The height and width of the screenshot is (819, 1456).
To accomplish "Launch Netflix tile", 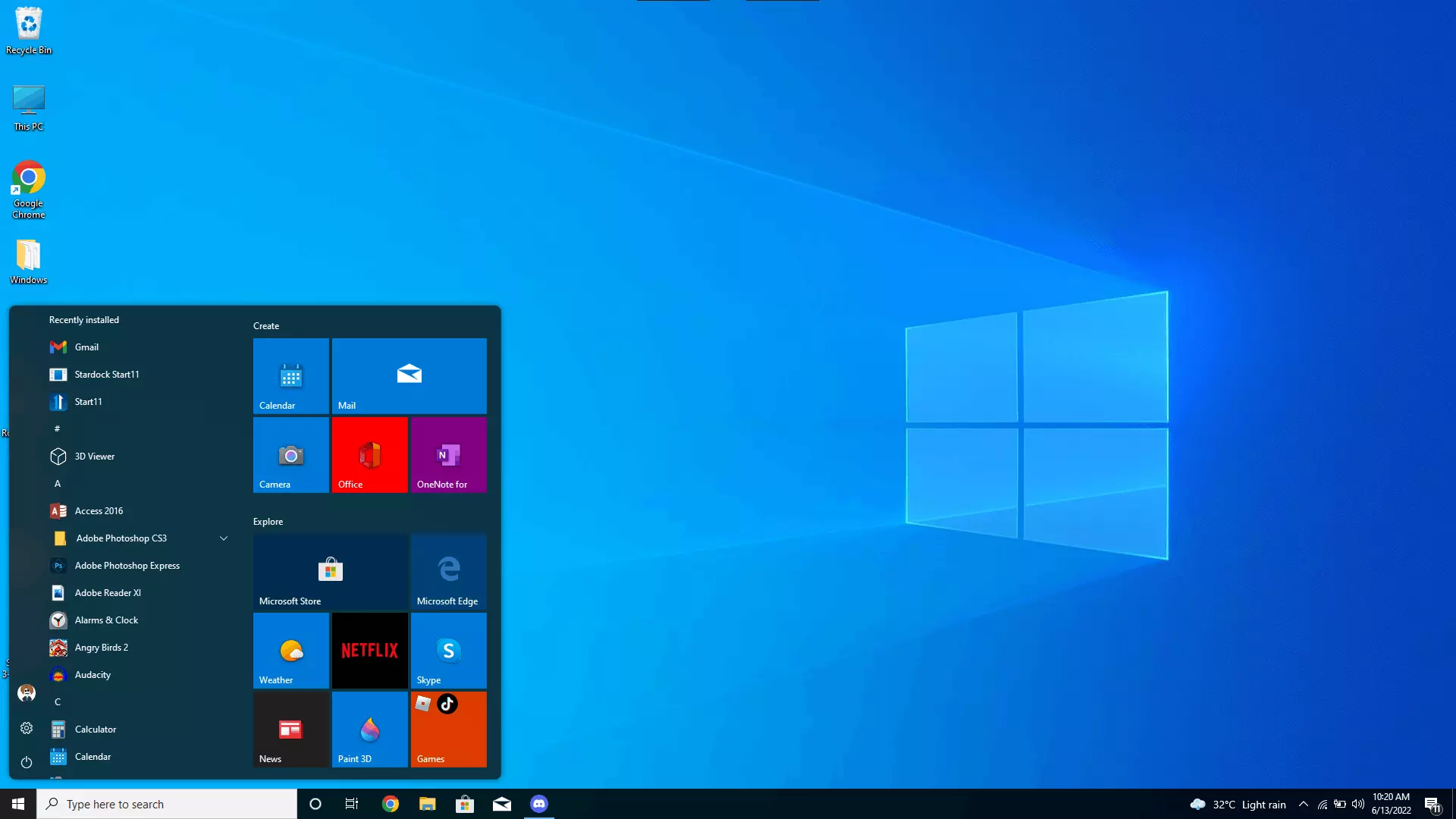I will pos(370,650).
